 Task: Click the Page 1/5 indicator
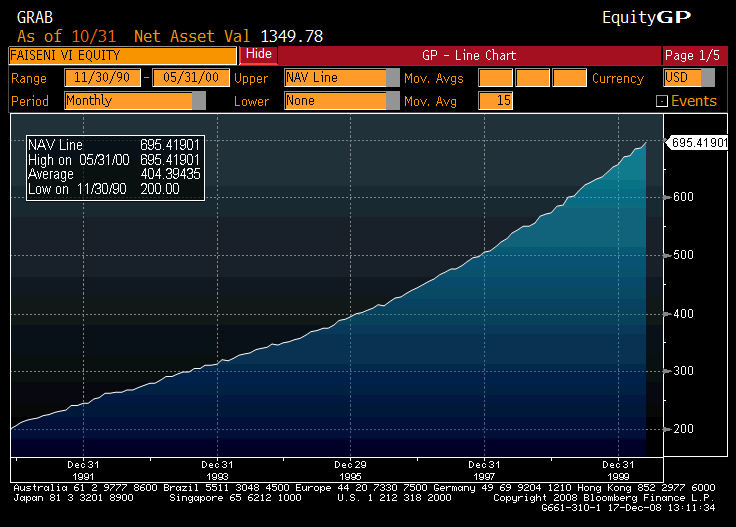[690, 55]
